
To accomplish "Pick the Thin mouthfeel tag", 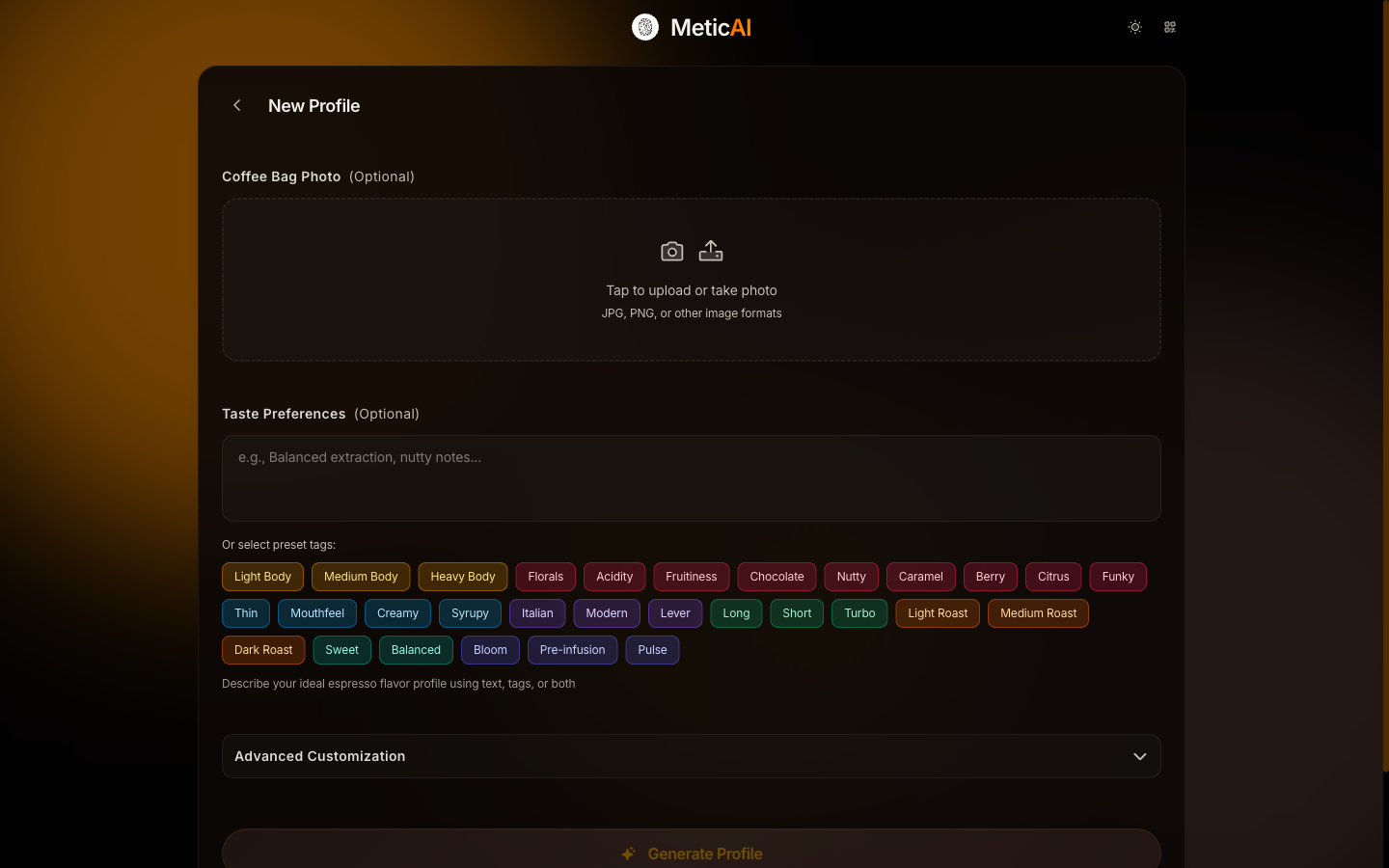I will click(246, 613).
